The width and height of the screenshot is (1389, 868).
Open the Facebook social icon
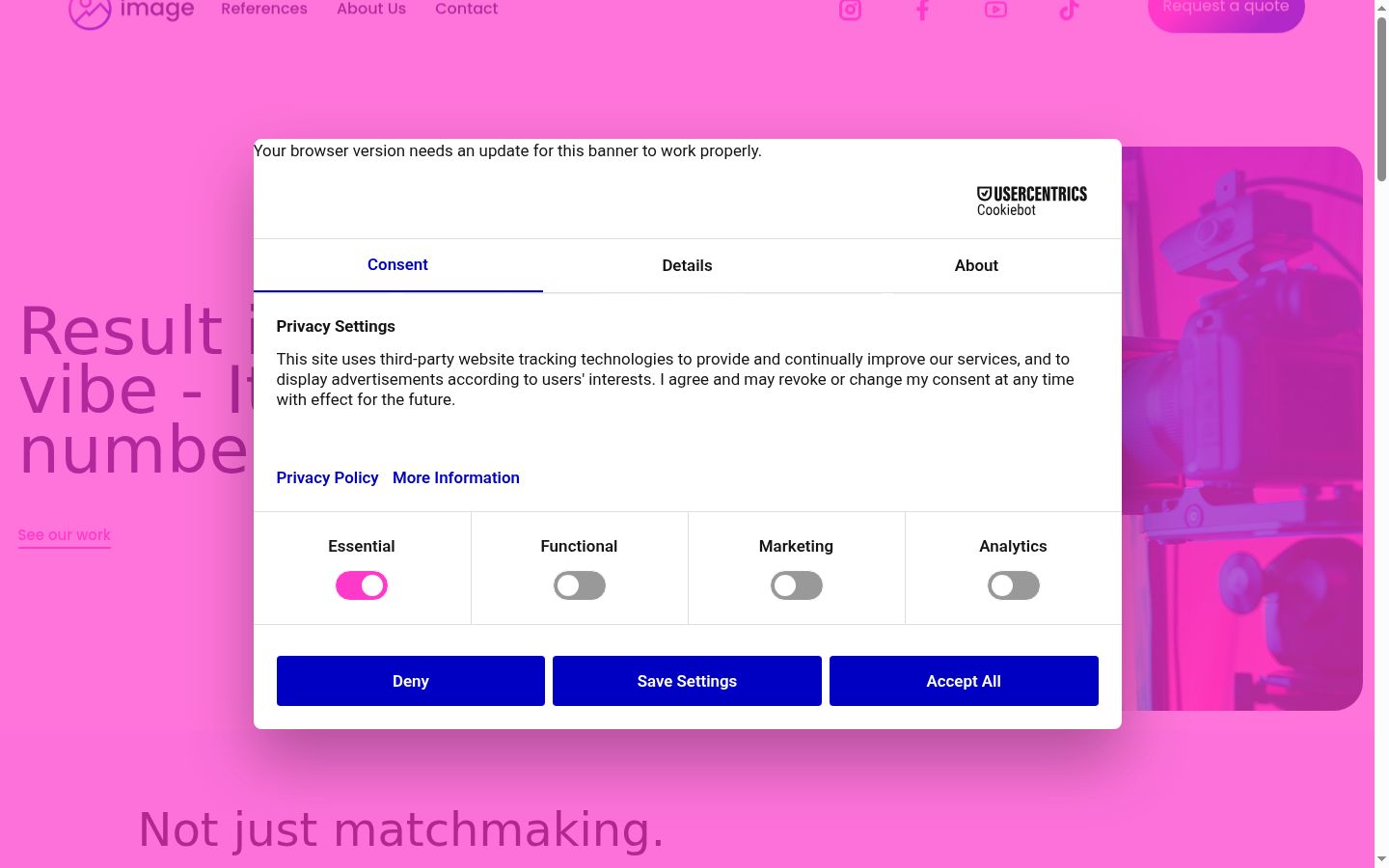click(x=922, y=10)
